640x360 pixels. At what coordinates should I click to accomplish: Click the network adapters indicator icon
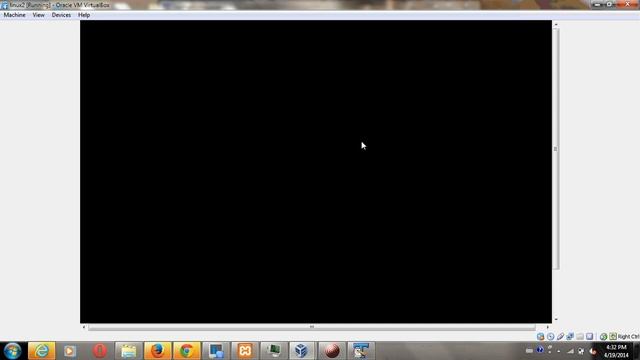(x=570, y=336)
